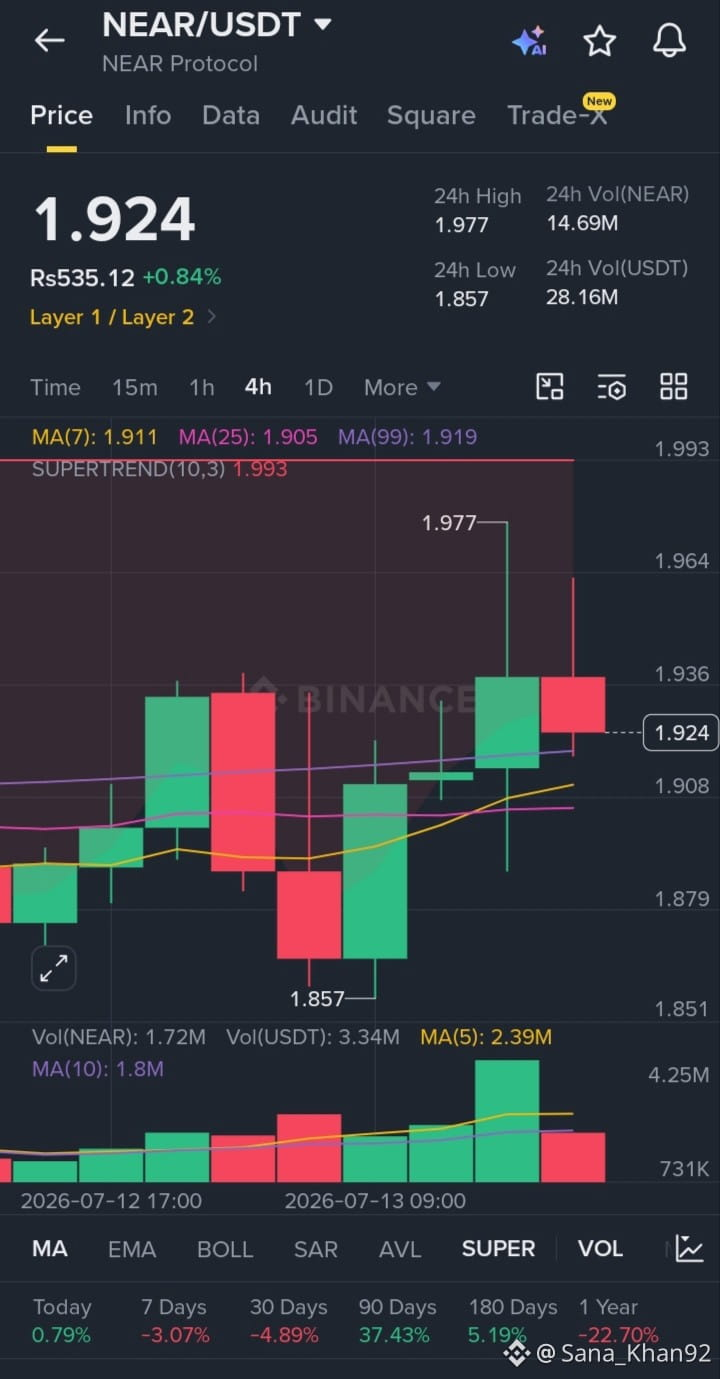Toggle the EMA indicator

(132, 1248)
